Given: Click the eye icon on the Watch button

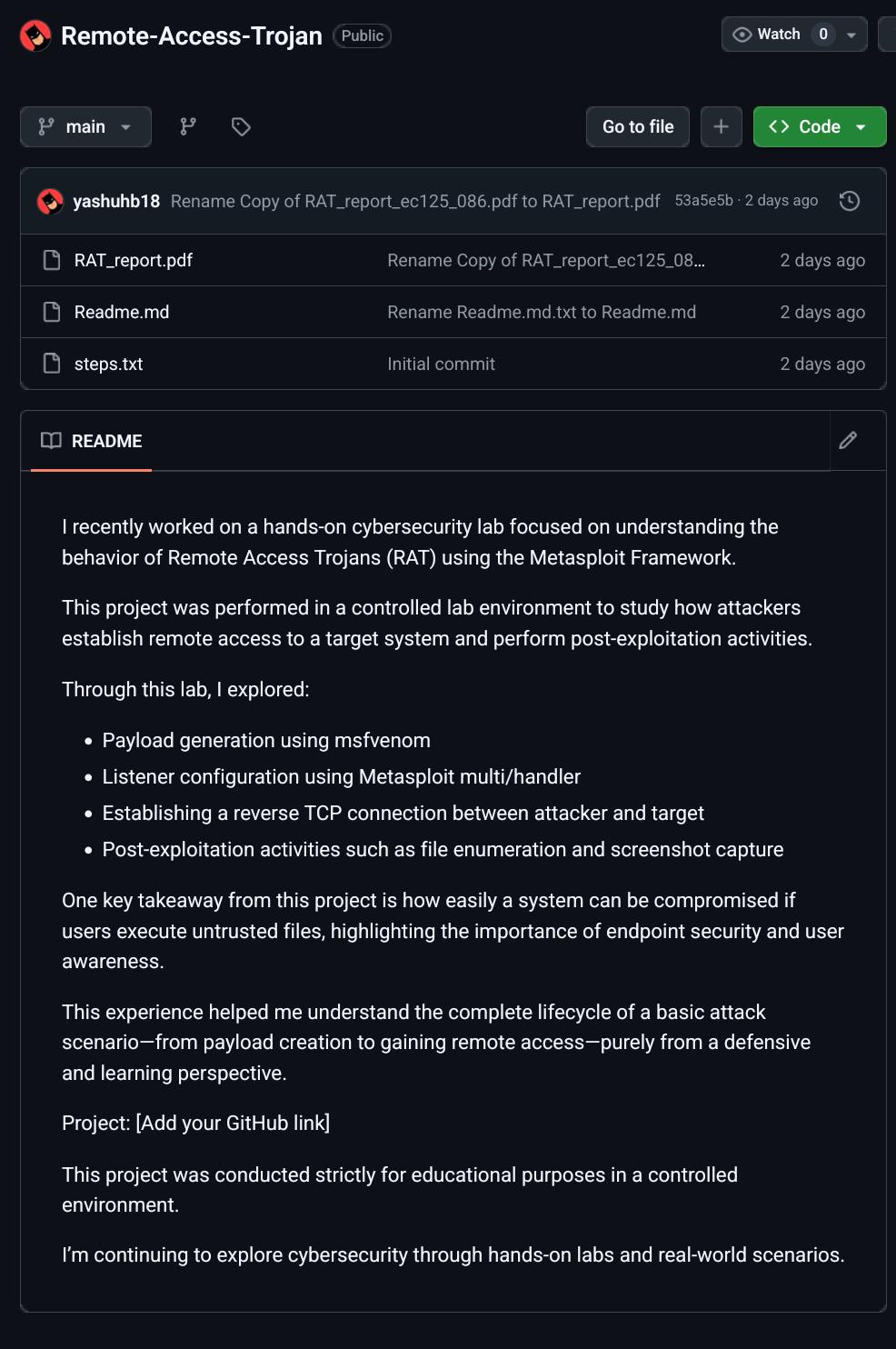Looking at the screenshot, I should point(744,35).
